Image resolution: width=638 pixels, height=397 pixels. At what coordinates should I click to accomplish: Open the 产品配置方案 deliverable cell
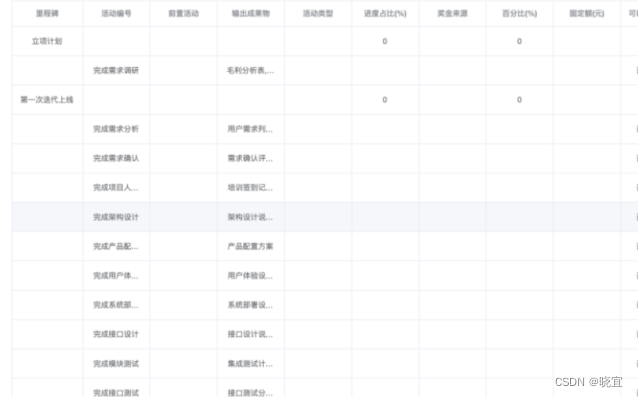pyautogui.click(x=250, y=246)
